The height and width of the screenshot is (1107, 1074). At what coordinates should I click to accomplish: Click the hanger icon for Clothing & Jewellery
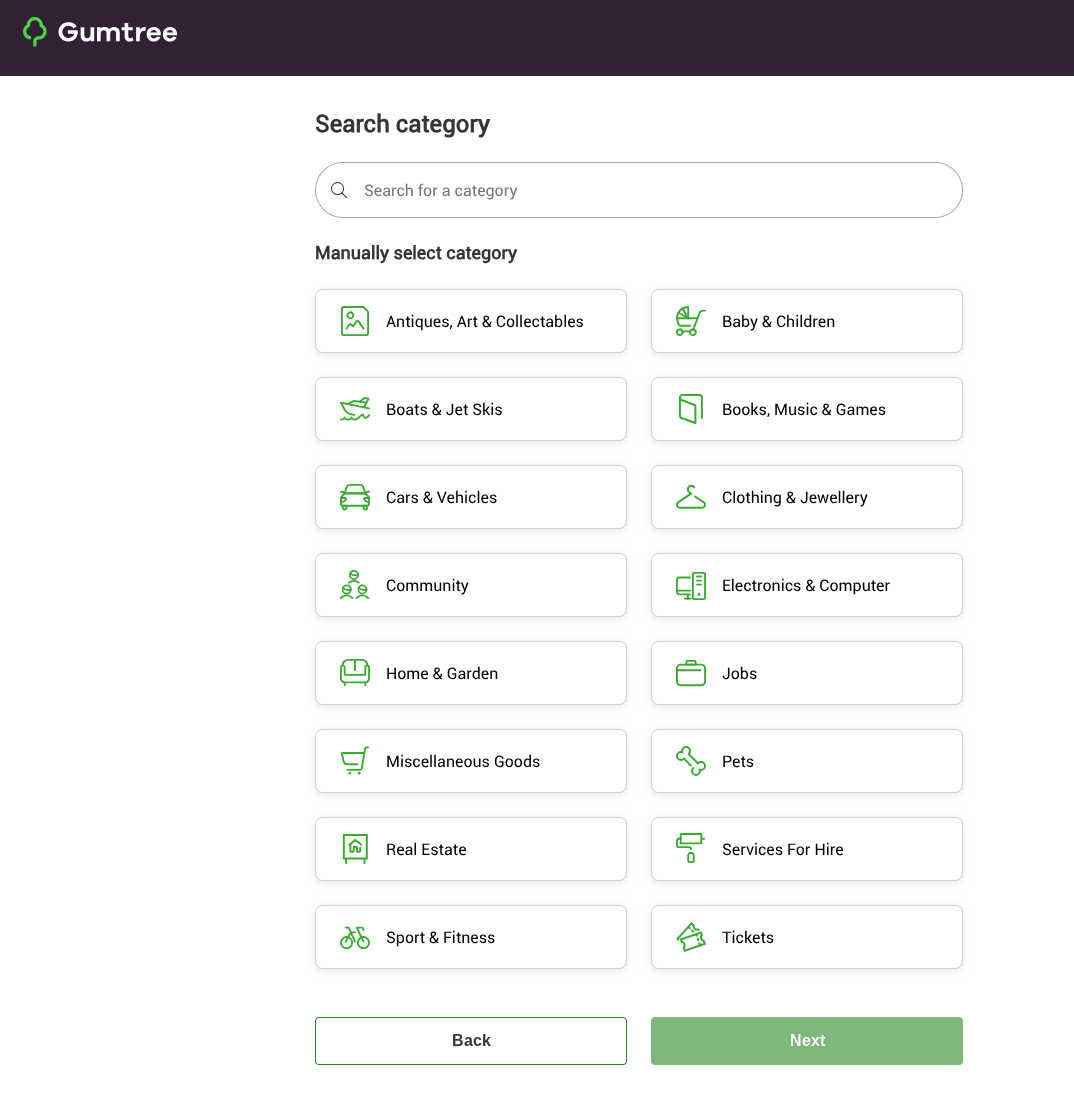tap(690, 497)
